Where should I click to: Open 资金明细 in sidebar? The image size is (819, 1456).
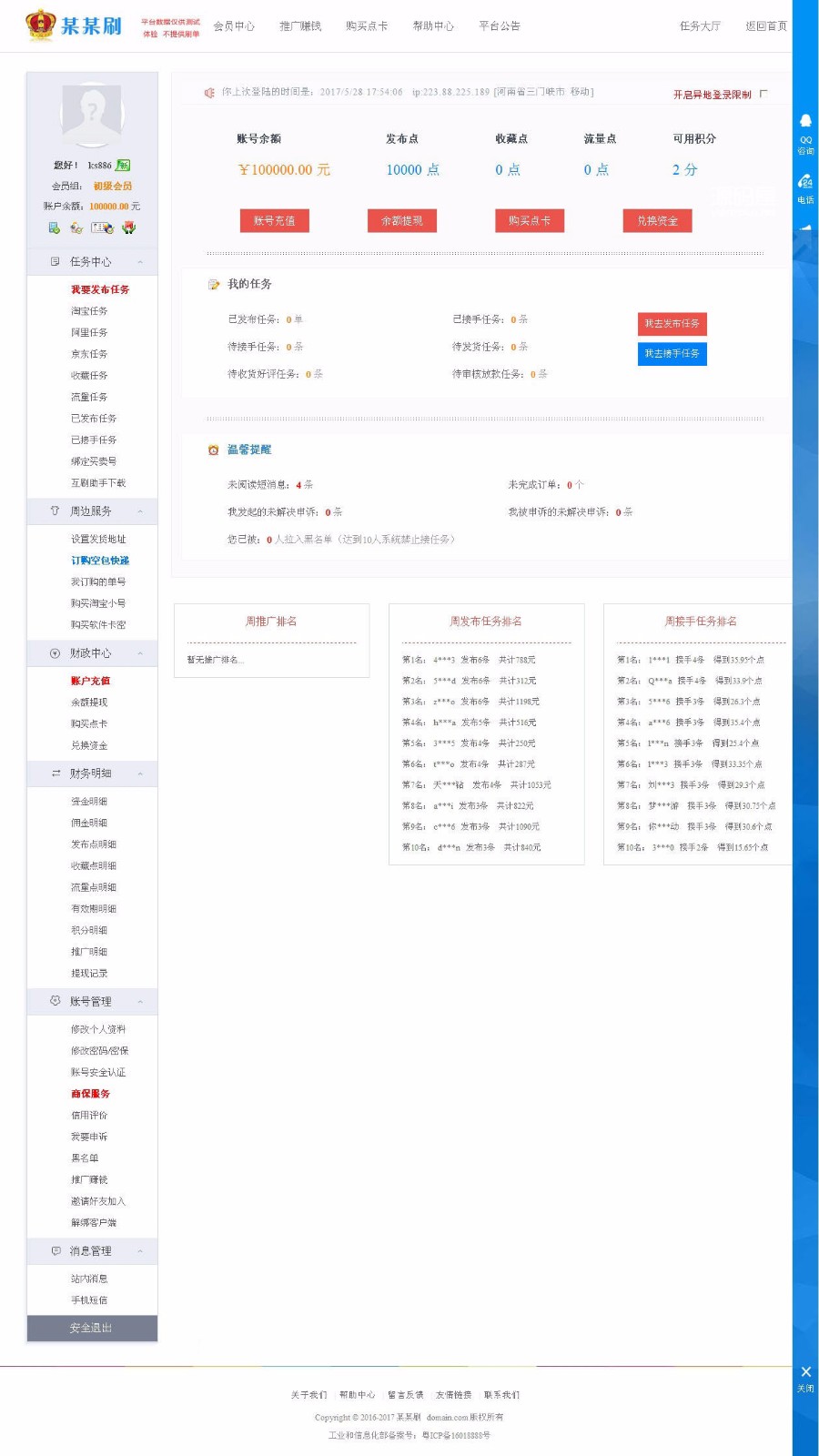pyautogui.click(x=89, y=802)
